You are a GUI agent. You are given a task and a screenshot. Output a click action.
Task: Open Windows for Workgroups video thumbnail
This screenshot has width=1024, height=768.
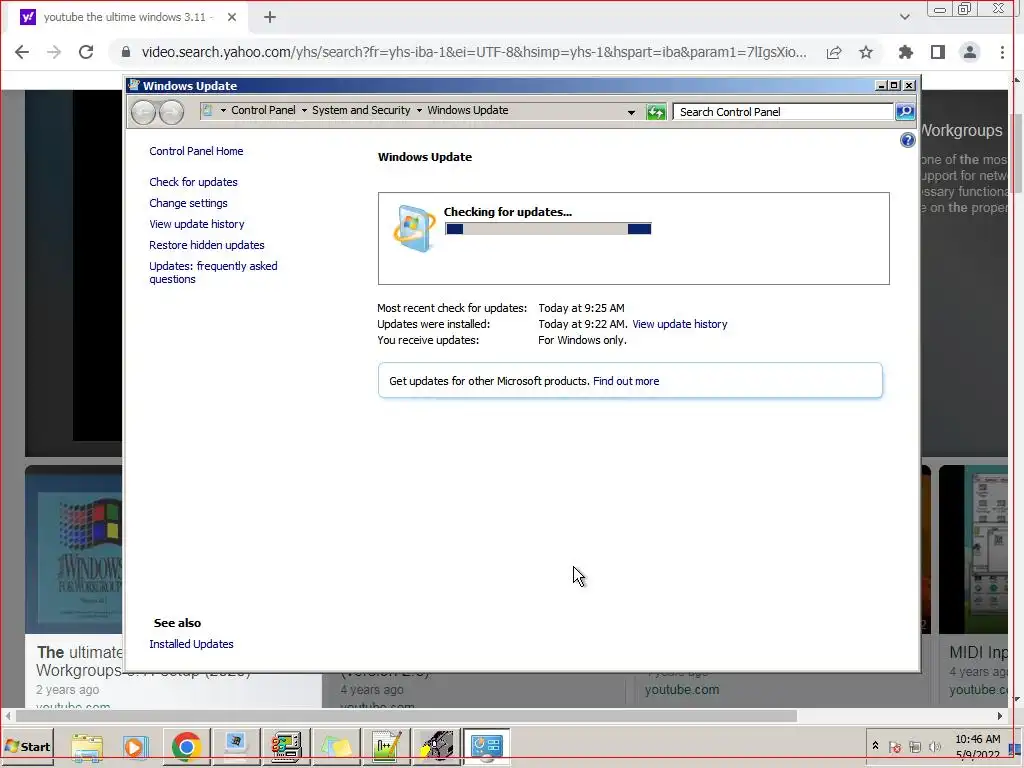(x=74, y=549)
